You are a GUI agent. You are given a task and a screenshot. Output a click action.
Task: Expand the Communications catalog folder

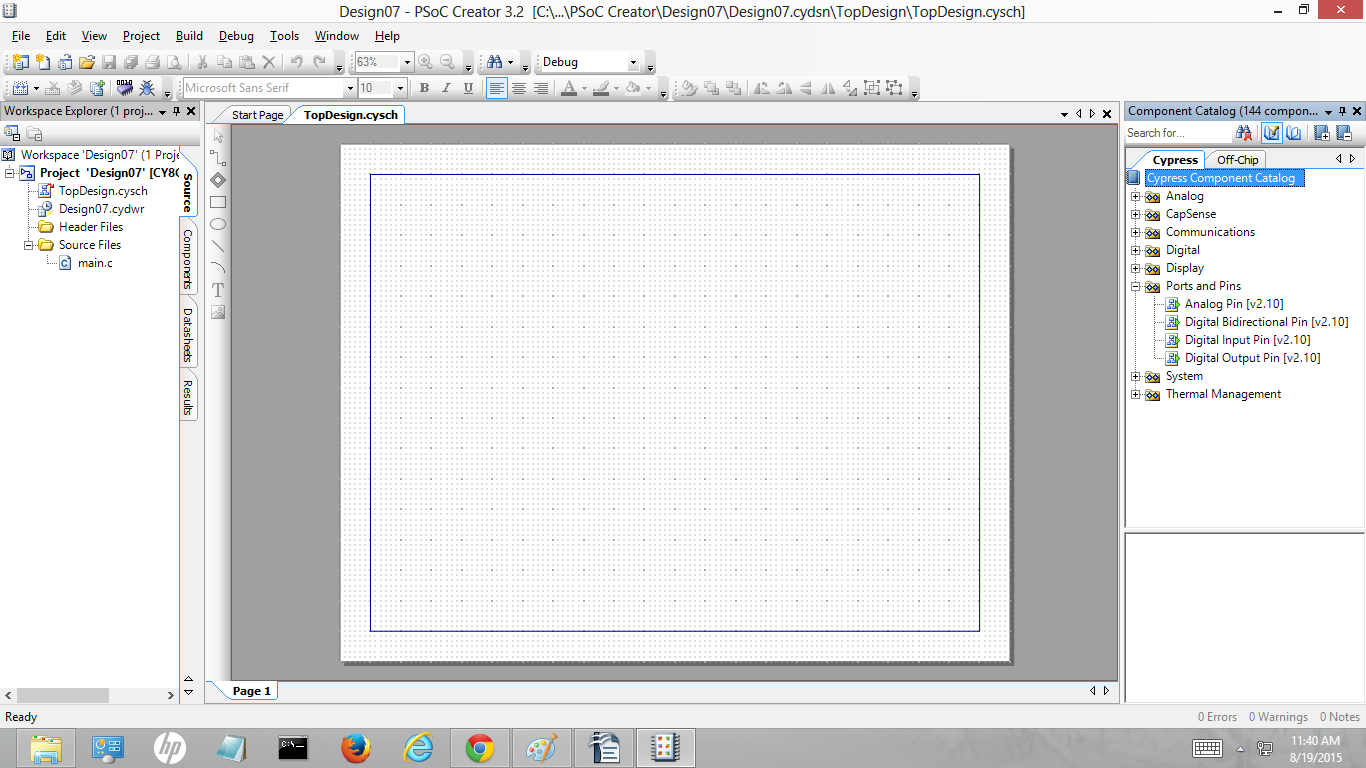click(1136, 232)
